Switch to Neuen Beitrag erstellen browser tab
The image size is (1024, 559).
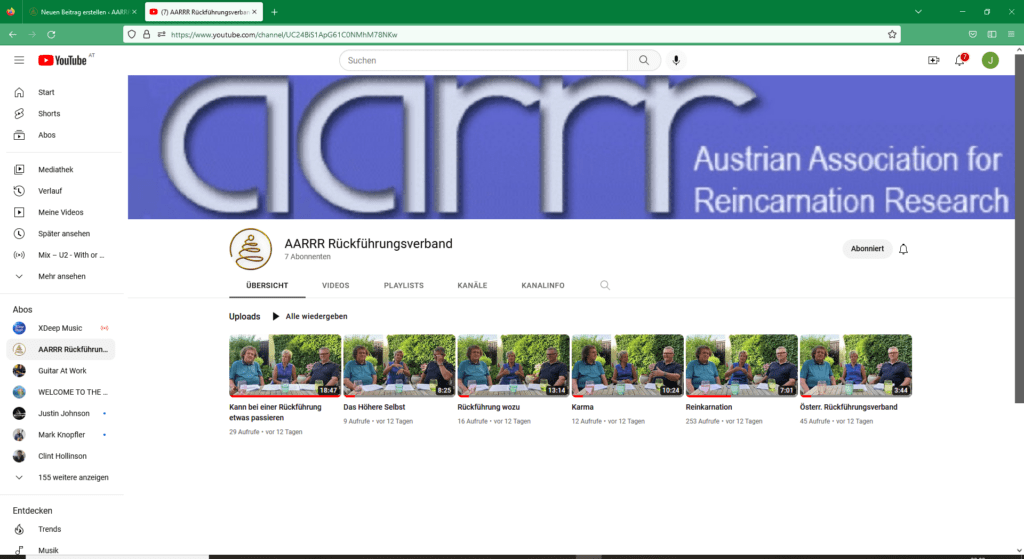82,12
